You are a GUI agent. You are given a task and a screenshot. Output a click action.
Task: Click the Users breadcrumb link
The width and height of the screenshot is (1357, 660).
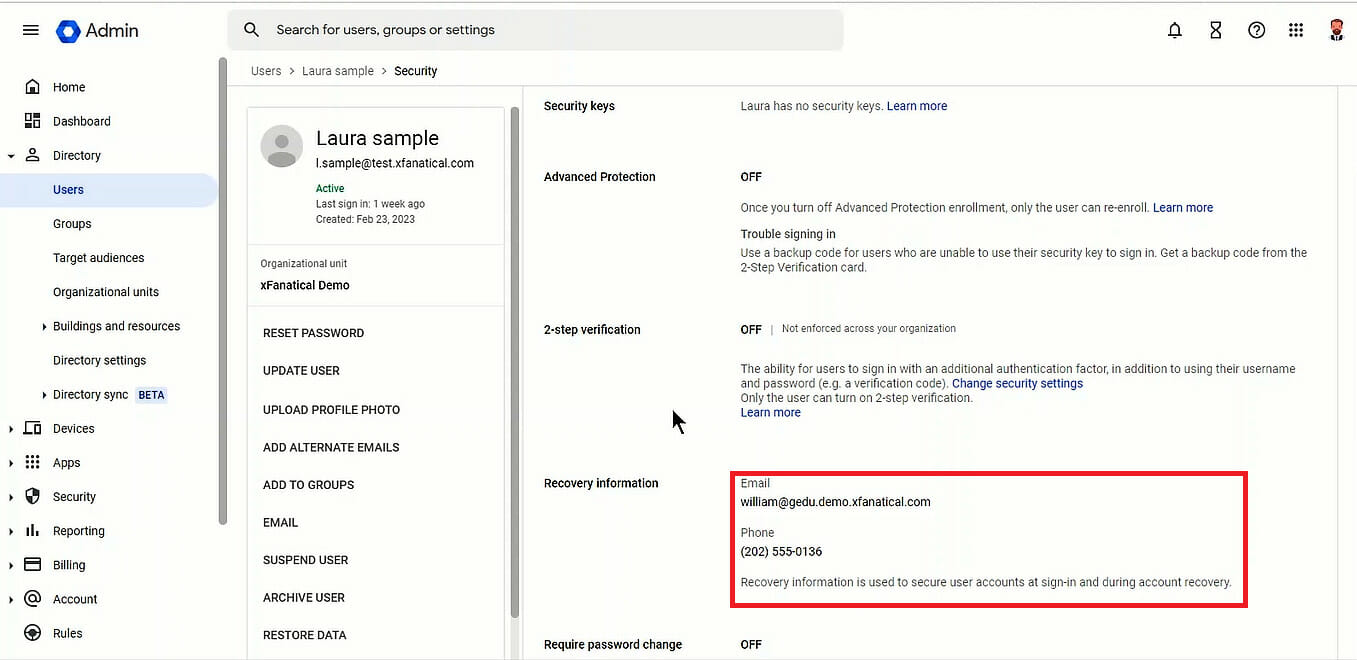tap(266, 71)
